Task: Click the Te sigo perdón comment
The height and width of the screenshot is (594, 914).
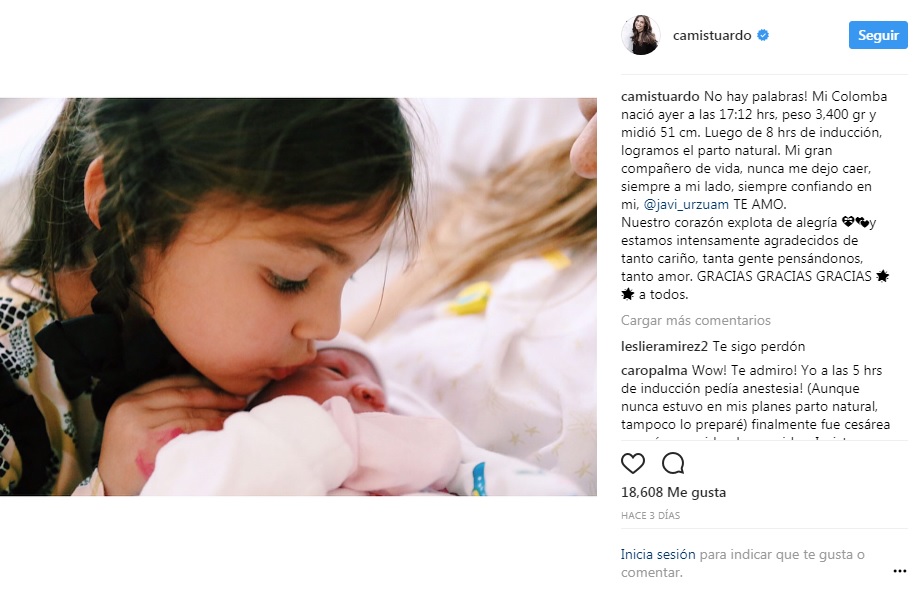Action: coord(758,346)
